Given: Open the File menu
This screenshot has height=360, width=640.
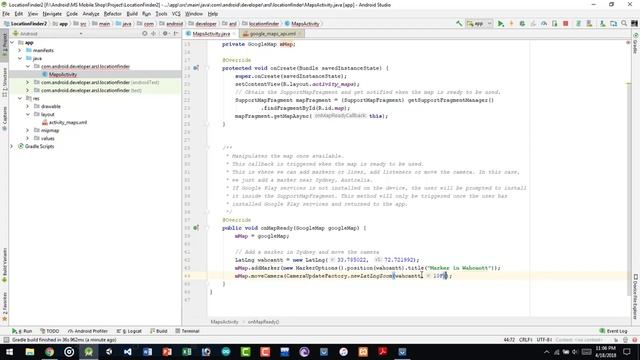Looking at the screenshot, I should tap(6, 14).
